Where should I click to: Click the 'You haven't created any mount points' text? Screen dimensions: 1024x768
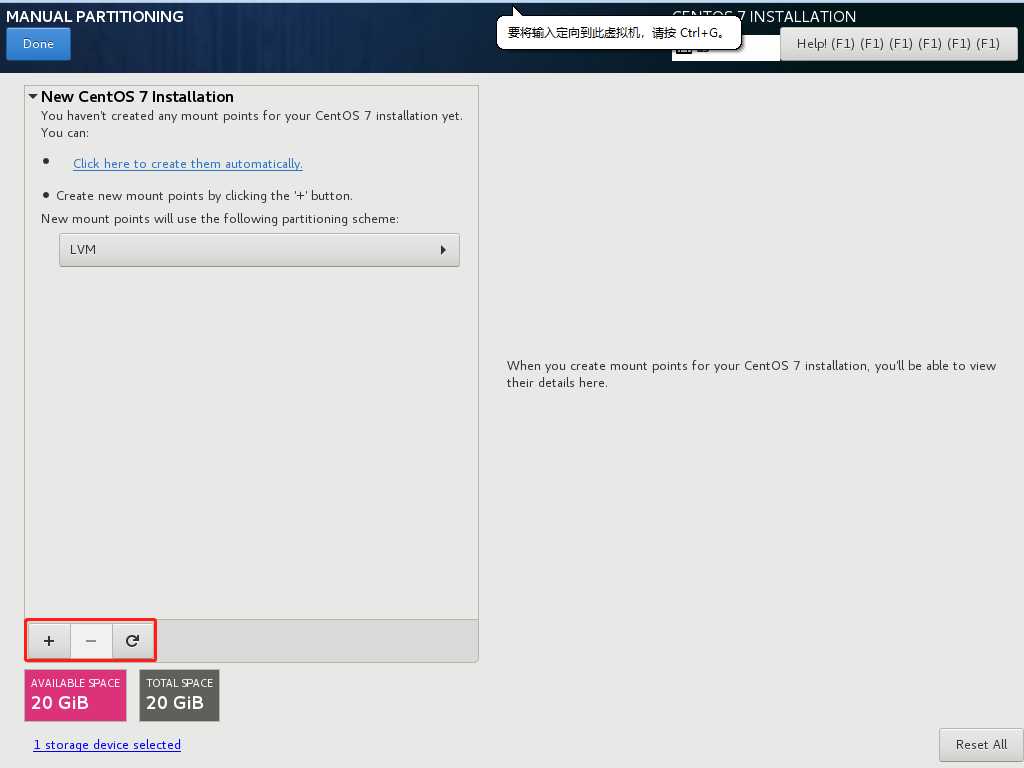(251, 123)
